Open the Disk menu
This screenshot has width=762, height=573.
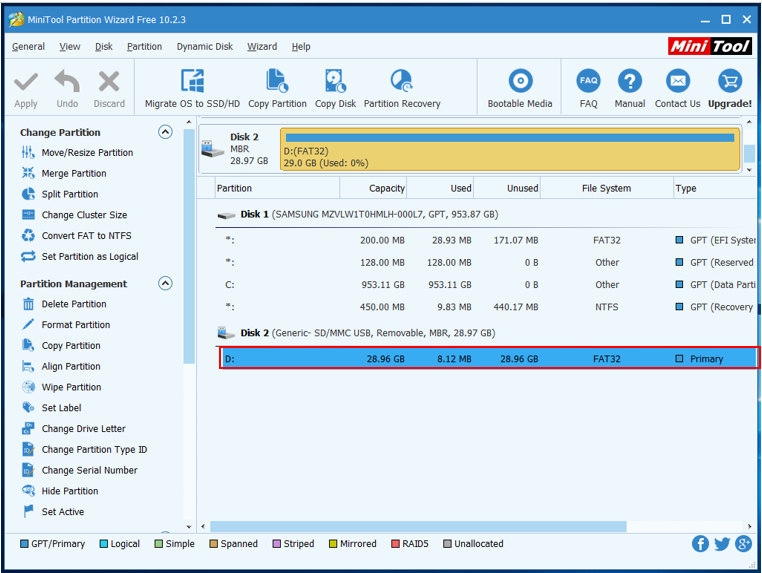pos(104,47)
